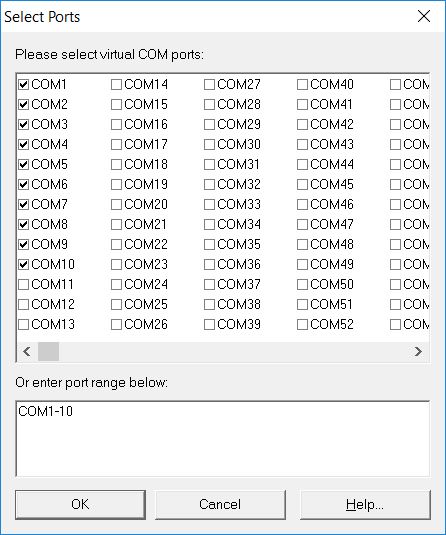The image size is (446, 535).
Task: Click into the port range text field
Action: [223, 439]
